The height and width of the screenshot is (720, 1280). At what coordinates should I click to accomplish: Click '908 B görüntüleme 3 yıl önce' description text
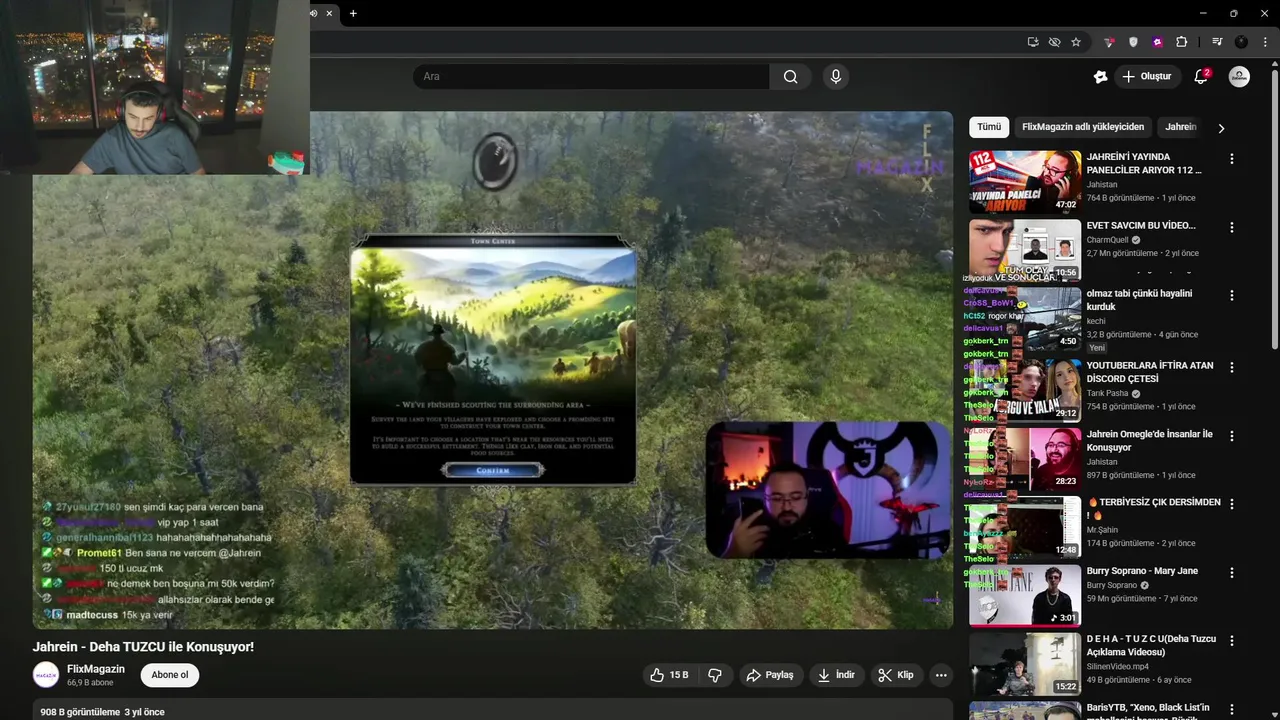point(102,712)
